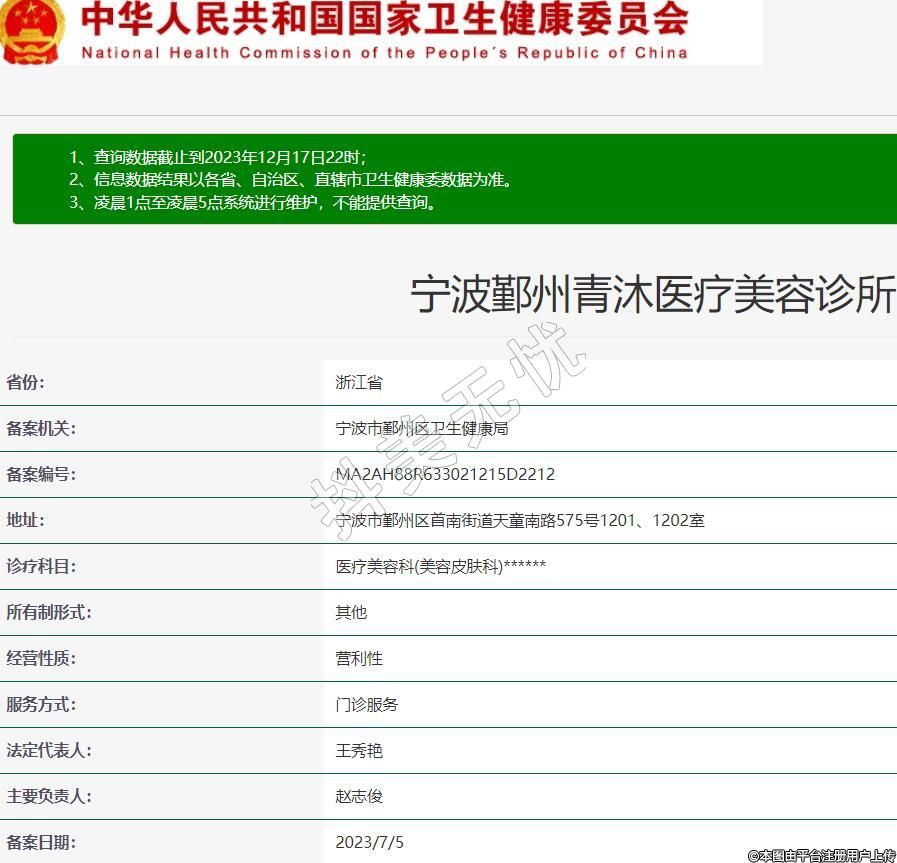Click the first notice about the 2023年12月17日 data cutoff
This screenshot has width=897, height=863.
[218, 157]
